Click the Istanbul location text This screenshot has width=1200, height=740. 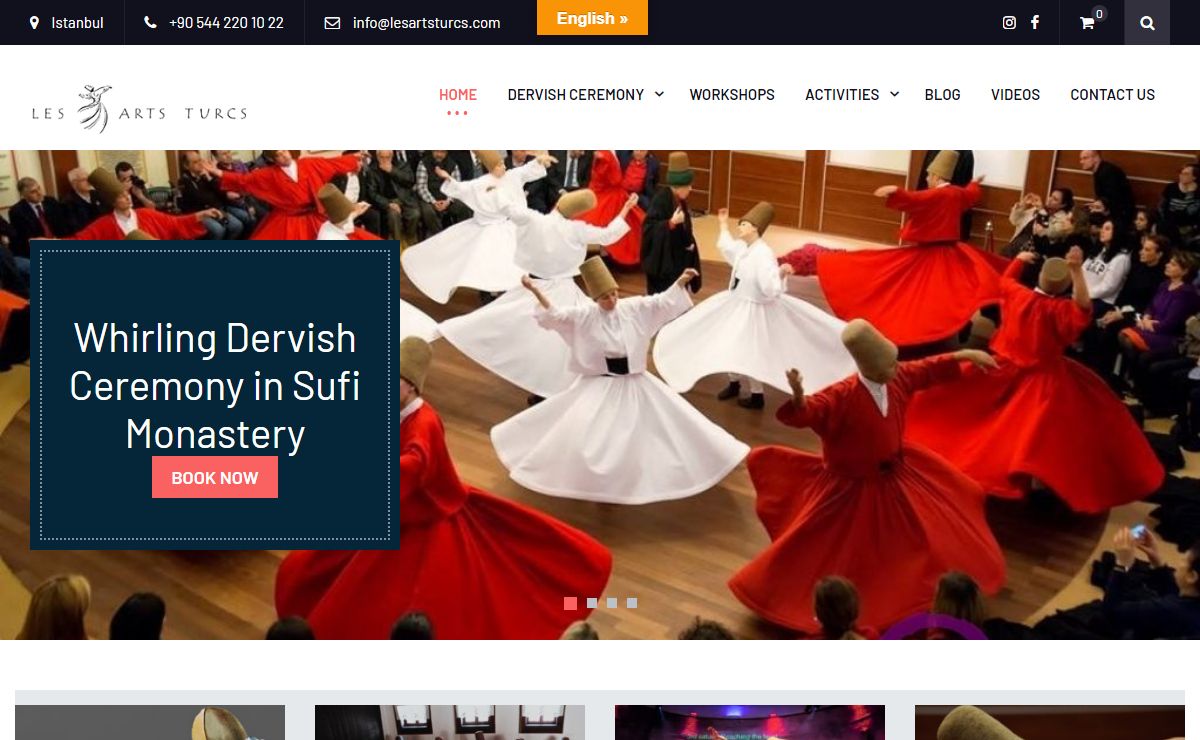(x=77, y=22)
